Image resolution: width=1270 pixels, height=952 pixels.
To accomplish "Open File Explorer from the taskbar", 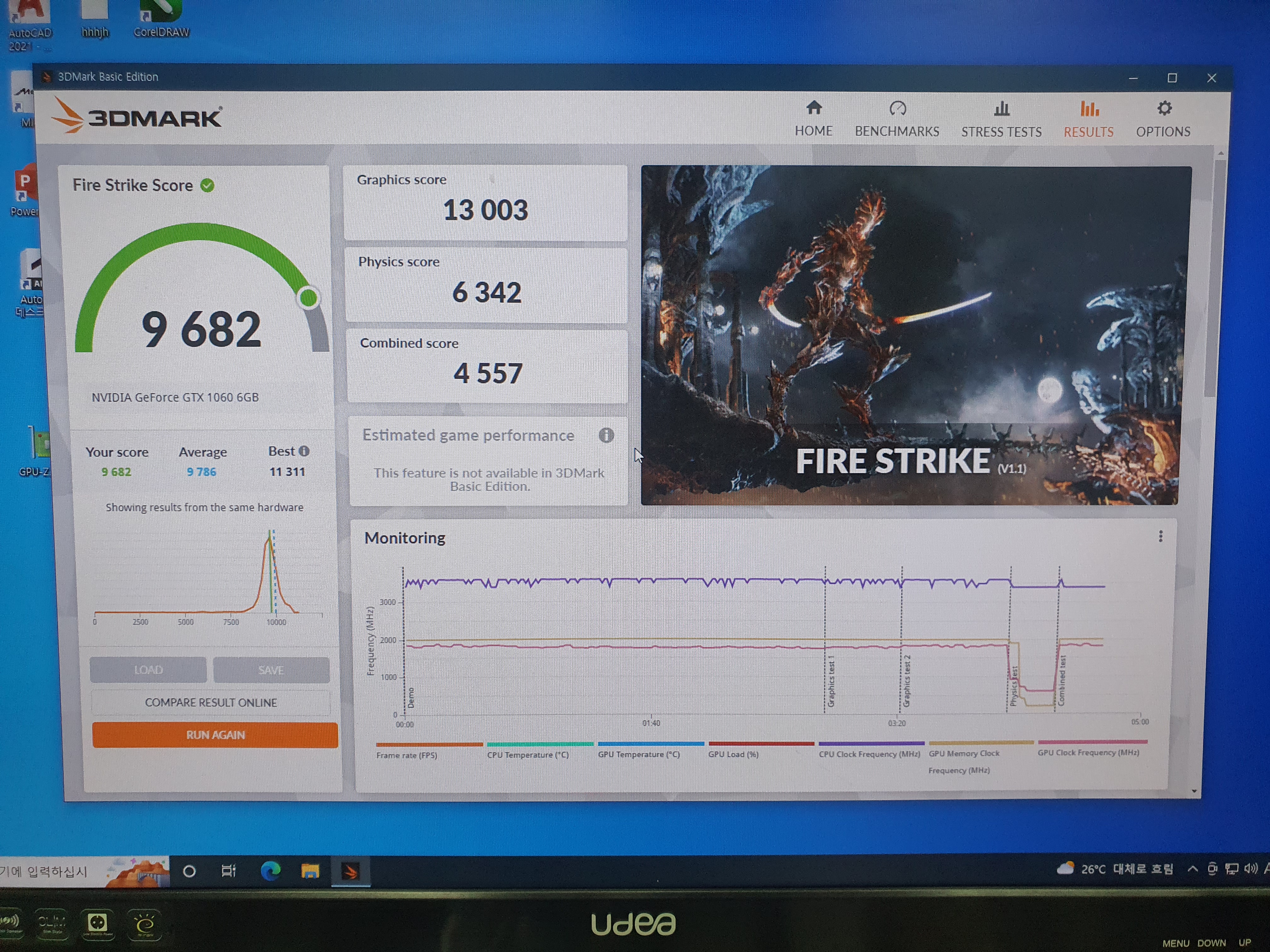I will 310,871.
